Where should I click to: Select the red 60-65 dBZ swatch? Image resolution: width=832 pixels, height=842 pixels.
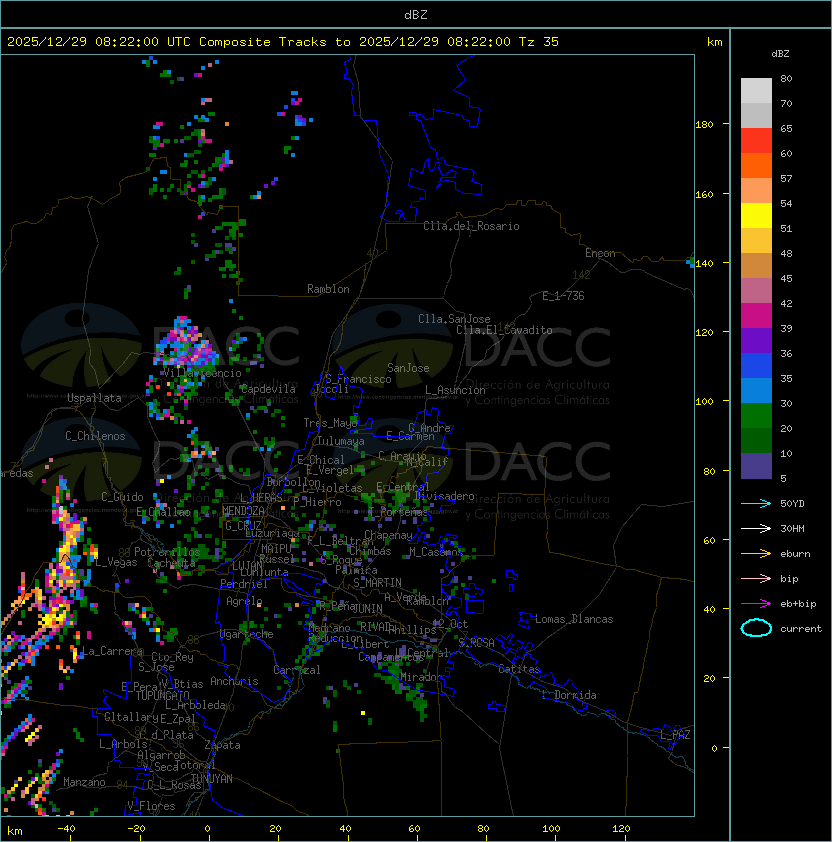[756, 141]
